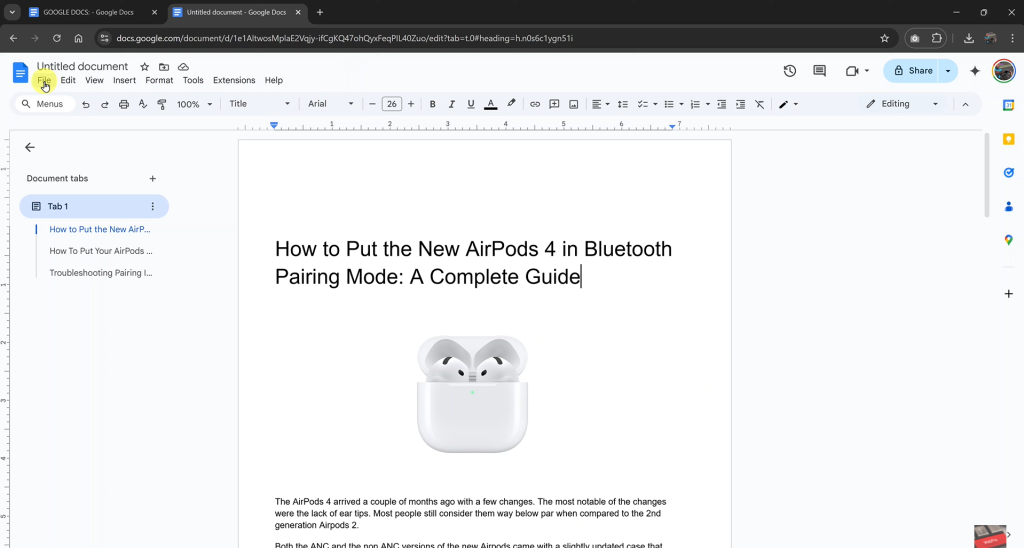Image resolution: width=1024 pixels, height=548 pixels.
Task: Open the pen editing mode dropdown
Action: (x=788, y=104)
